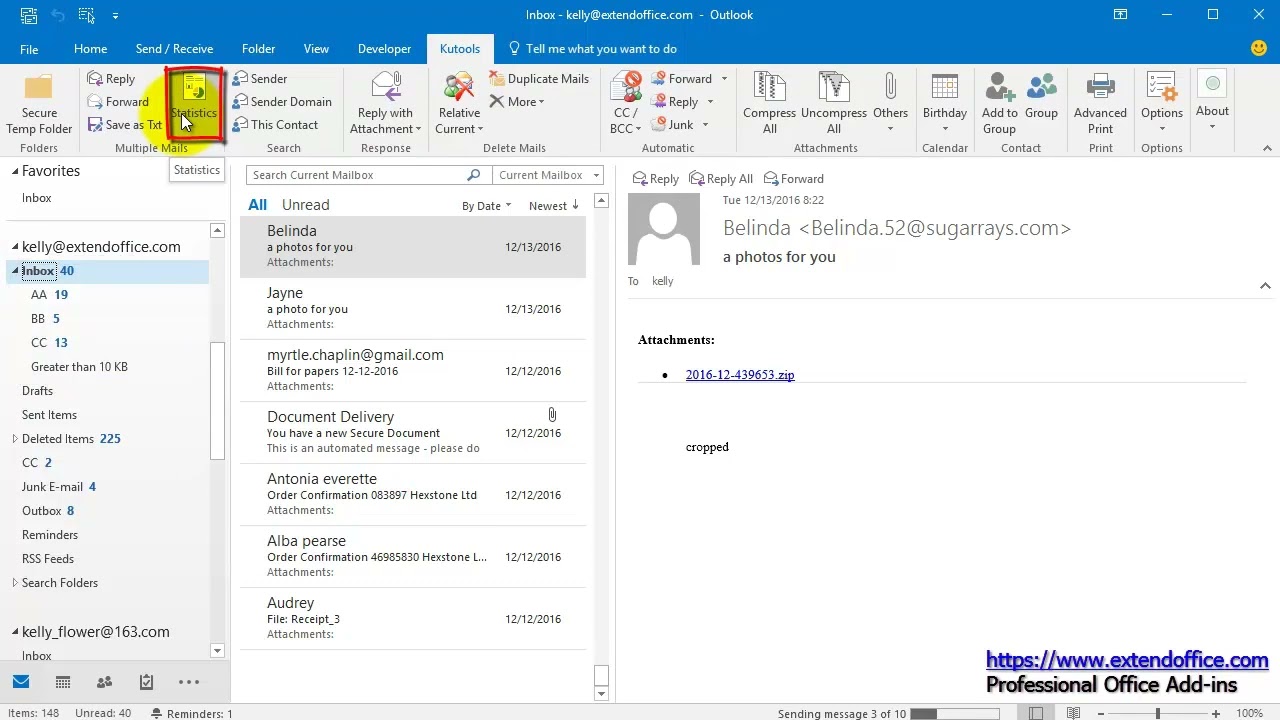Open Advanced Print
The height and width of the screenshot is (720, 1280).
(1100, 104)
